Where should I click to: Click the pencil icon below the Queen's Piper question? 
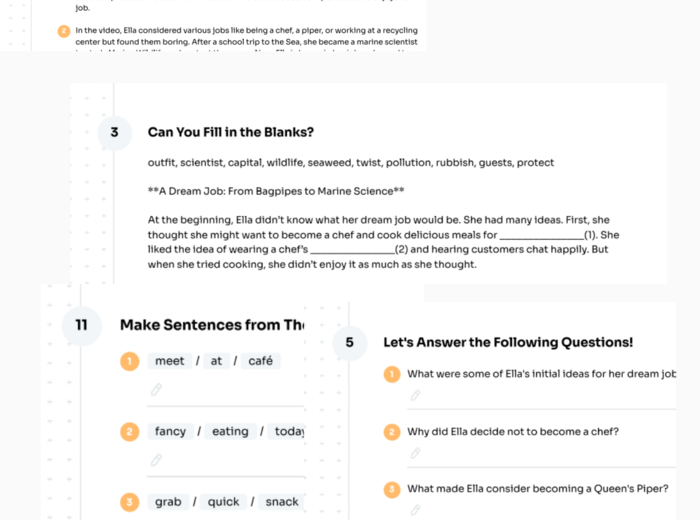415,510
